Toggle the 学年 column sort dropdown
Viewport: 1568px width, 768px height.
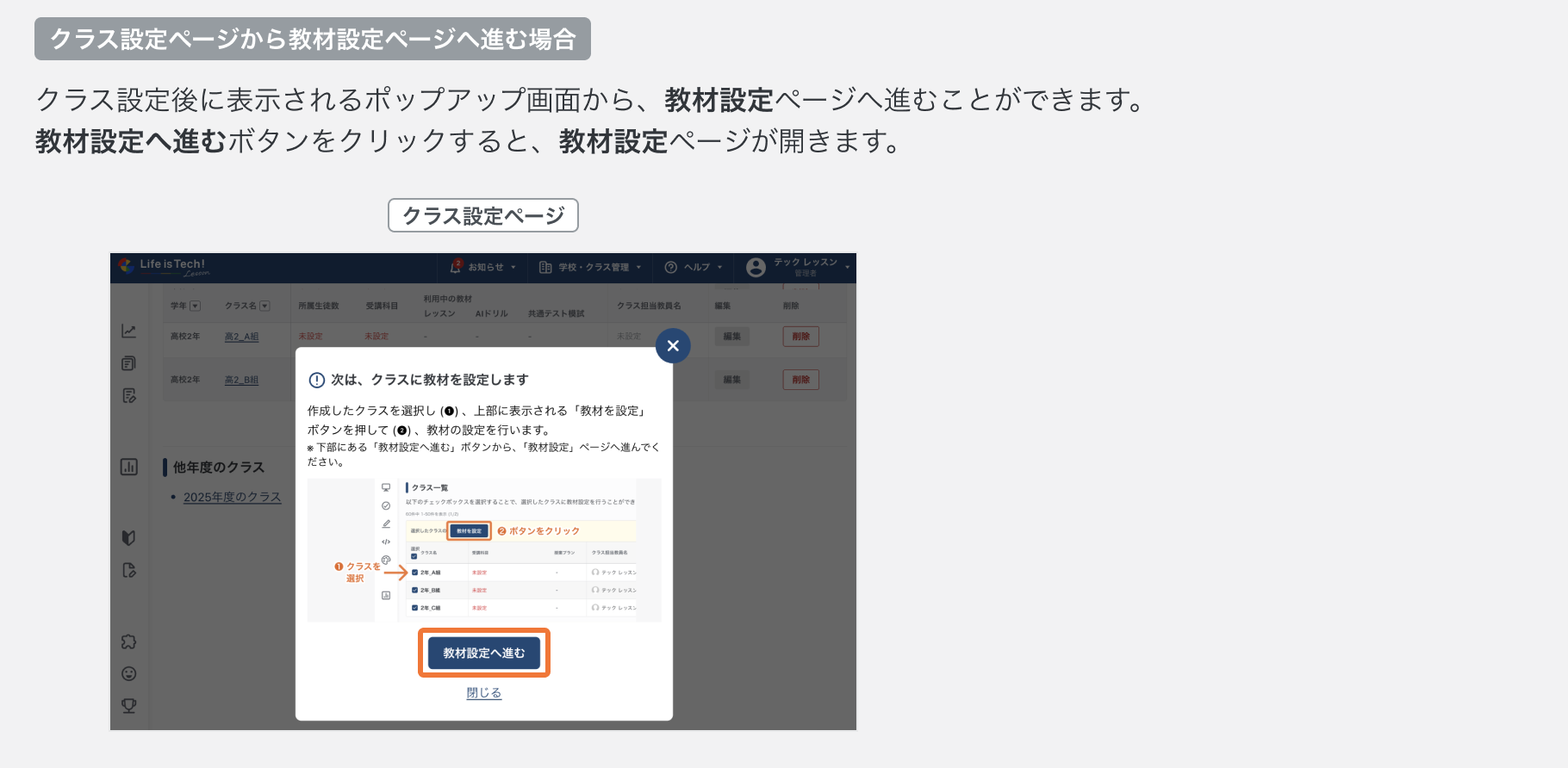click(x=196, y=306)
